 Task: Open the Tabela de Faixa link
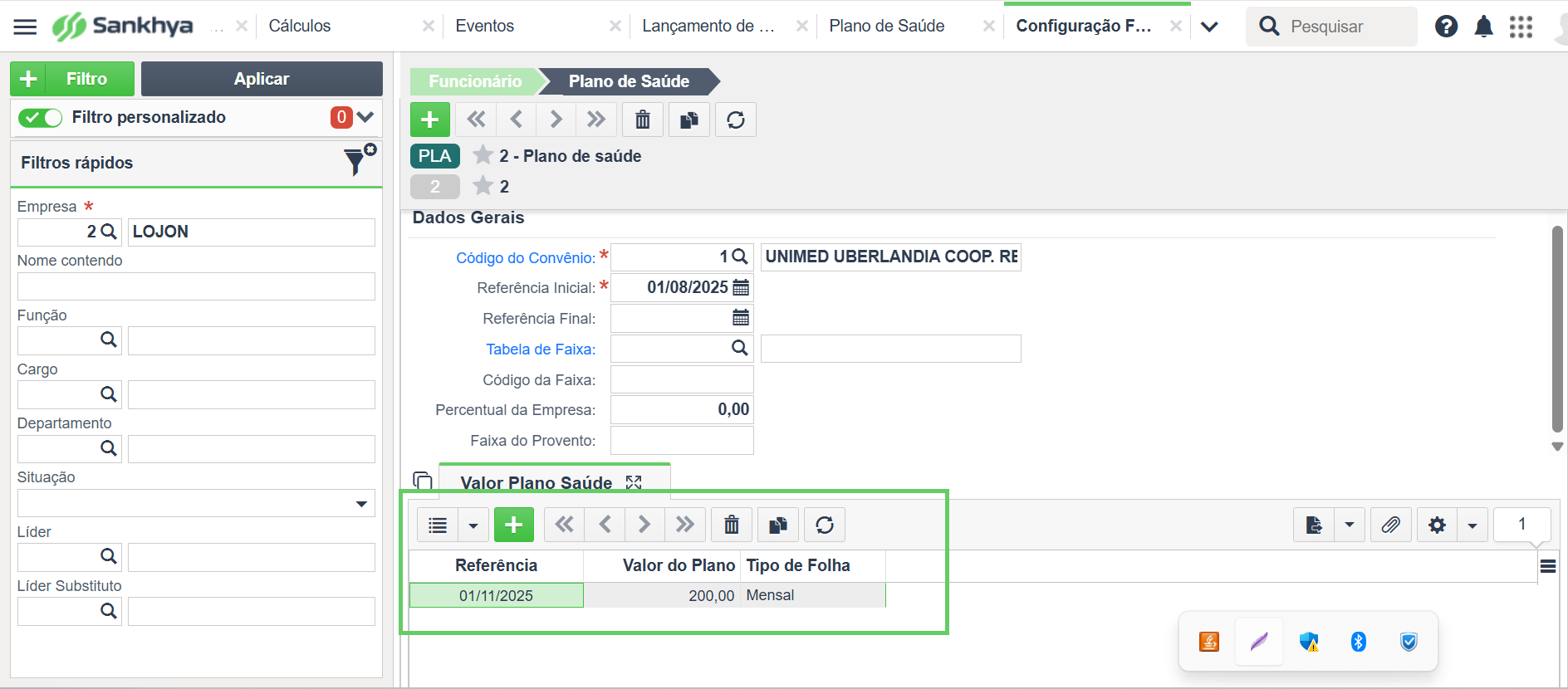tap(541, 349)
